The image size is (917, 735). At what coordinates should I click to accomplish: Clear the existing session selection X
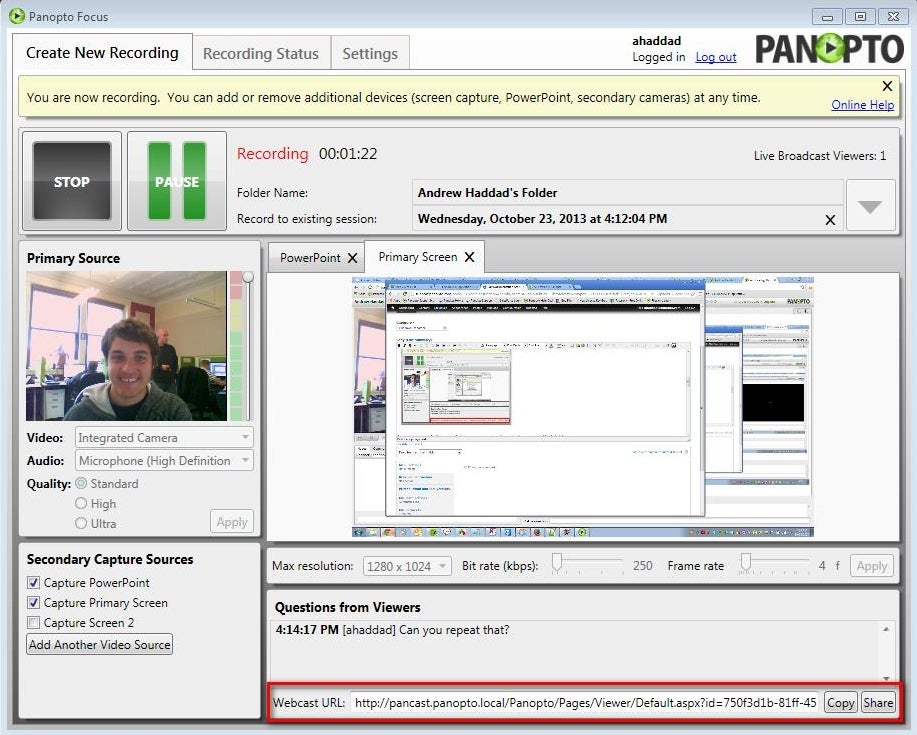point(830,220)
